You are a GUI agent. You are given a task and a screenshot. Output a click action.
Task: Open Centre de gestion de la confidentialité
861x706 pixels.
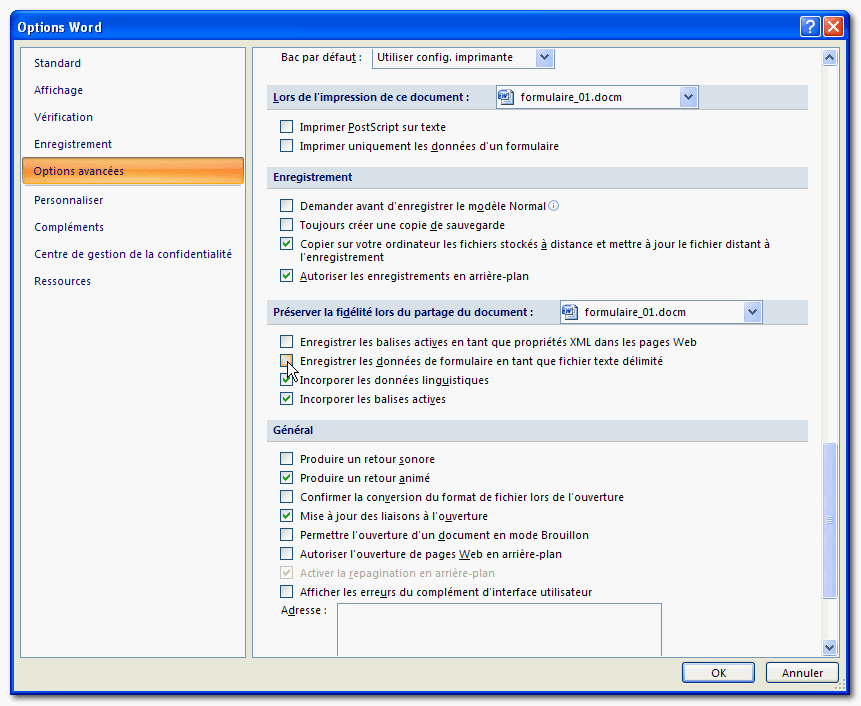[x=133, y=254]
